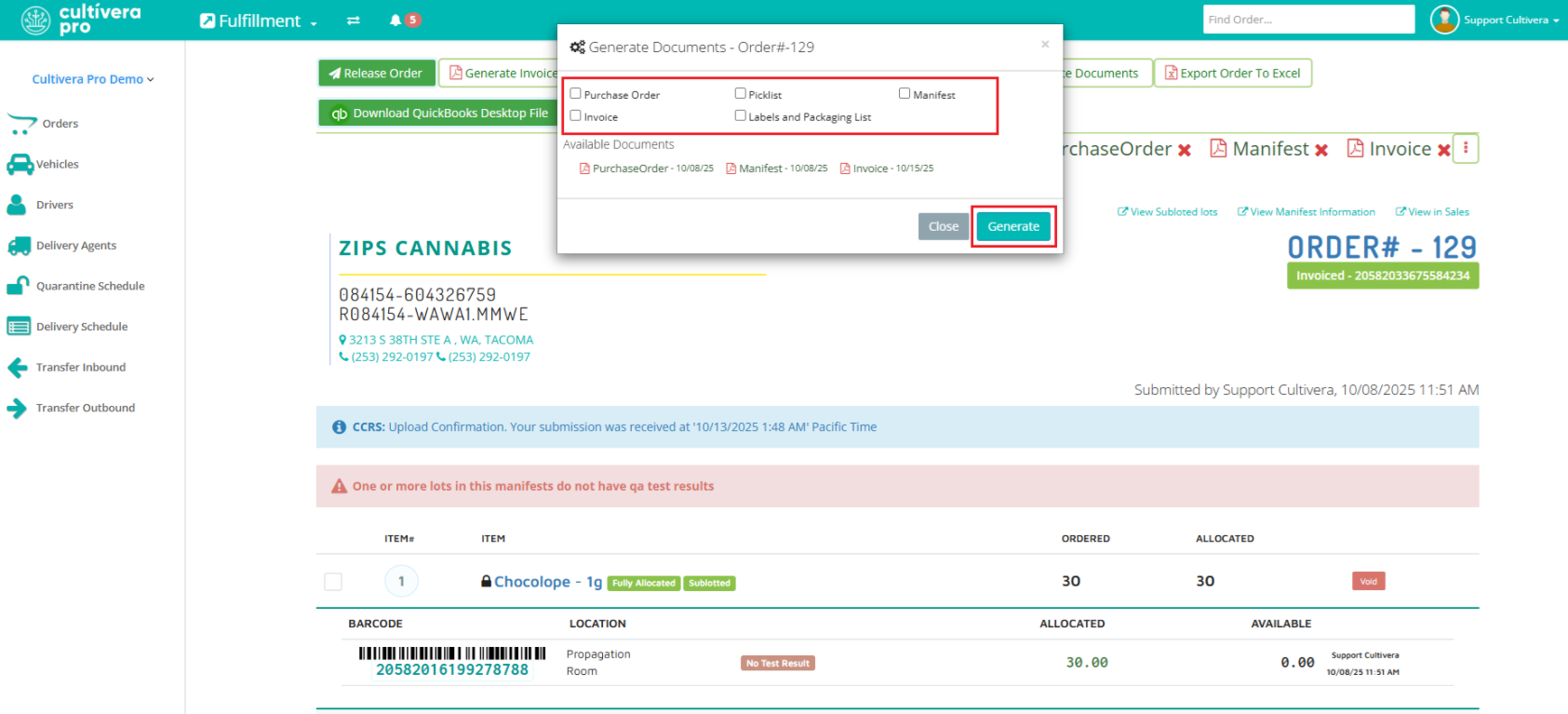This screenshot has height=714, width=1568.
Task: Click the No Test Result badge
Action: pyautogui.click(x=778, y=663)
